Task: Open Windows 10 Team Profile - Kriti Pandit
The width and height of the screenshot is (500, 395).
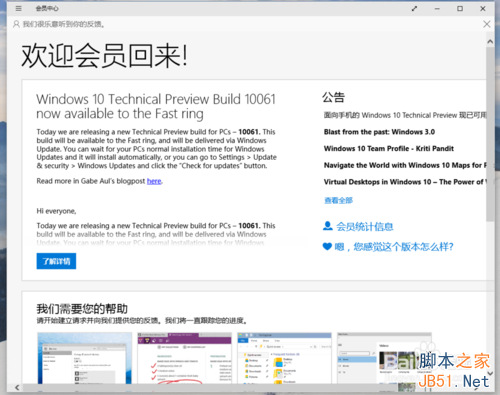Action: coord(389,149)
